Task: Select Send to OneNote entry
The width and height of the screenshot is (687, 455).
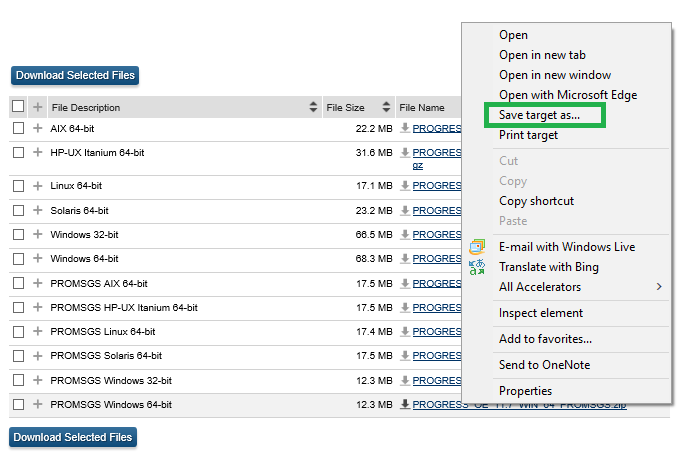Action: tap(544, 365)
